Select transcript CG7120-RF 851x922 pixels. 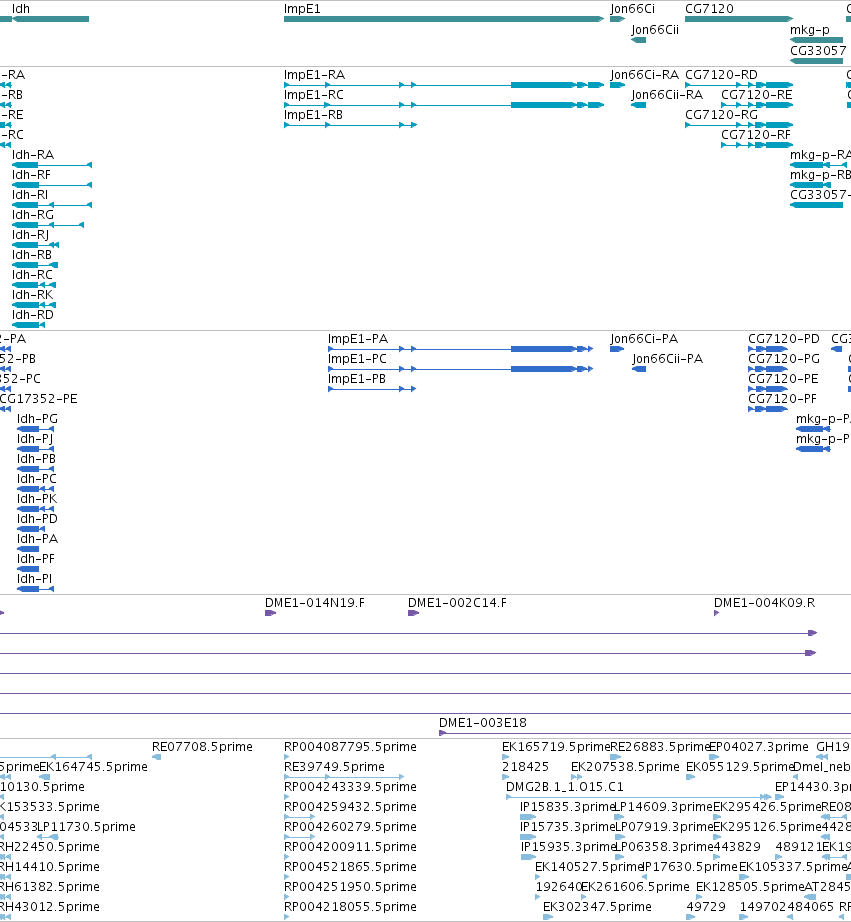click(757, 145)
